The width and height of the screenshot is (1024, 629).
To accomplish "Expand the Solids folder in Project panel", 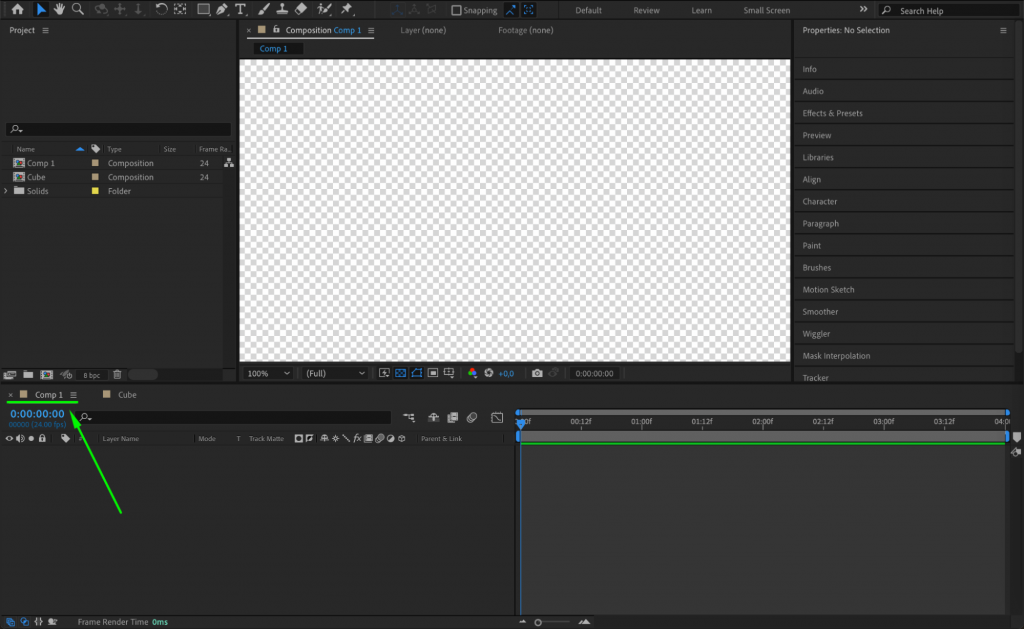I will pyautogui.click(x=6, y=190).
